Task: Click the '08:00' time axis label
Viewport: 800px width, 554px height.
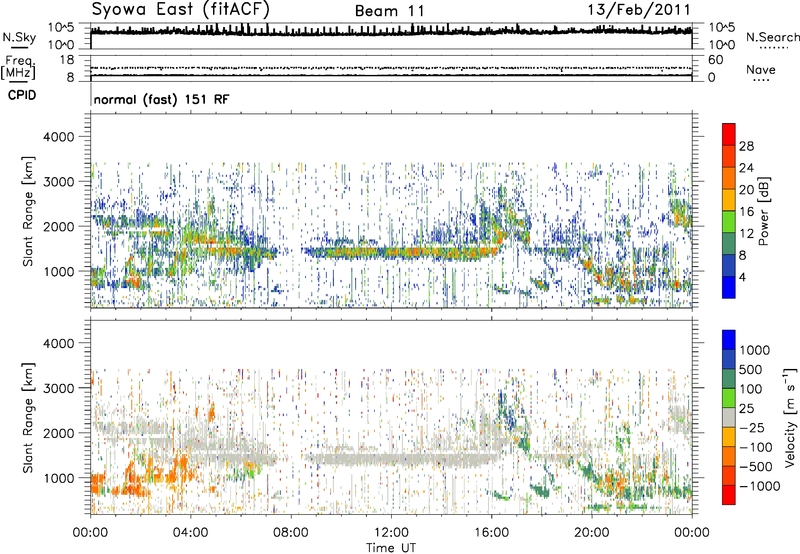Action: [x=291, y=533]
